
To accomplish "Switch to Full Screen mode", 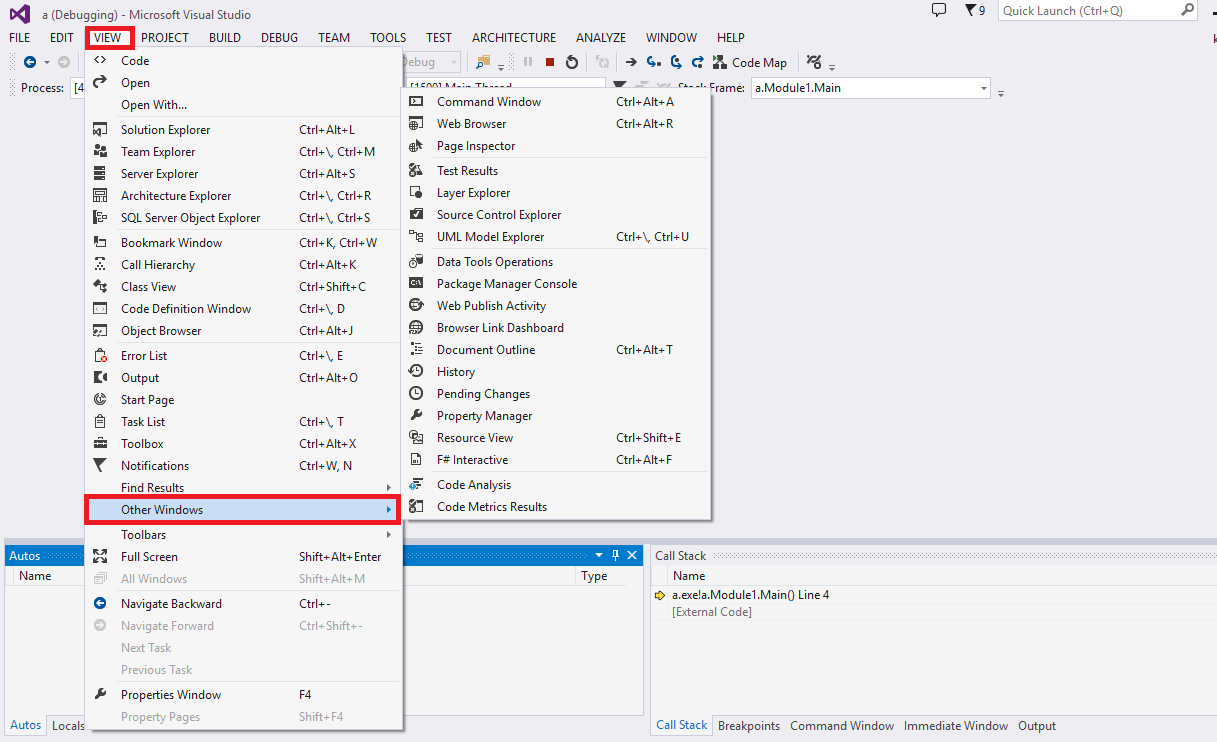I will (x=243, y=557).
